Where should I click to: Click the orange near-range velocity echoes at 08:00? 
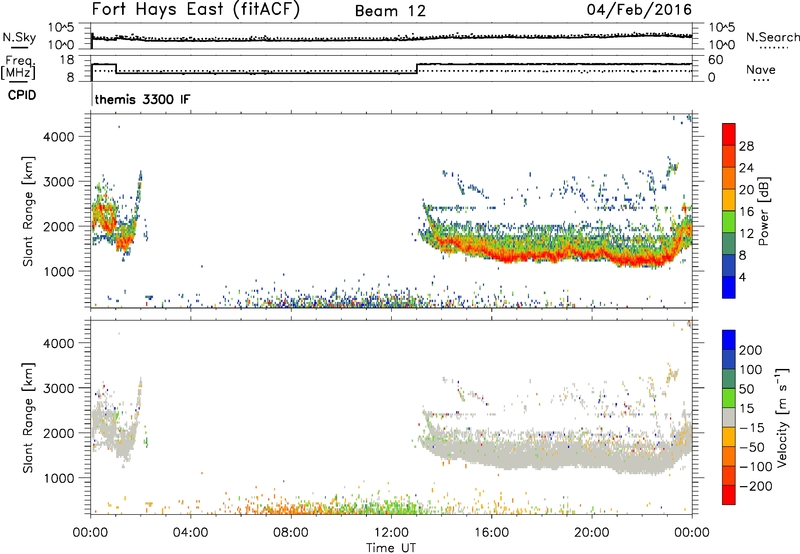(x=291, y=508)
